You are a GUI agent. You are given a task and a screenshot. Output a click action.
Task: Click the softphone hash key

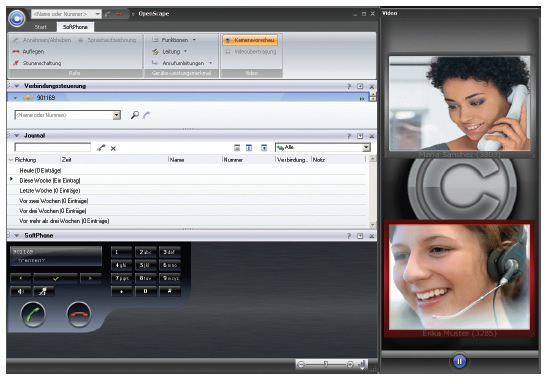[170, 291]
